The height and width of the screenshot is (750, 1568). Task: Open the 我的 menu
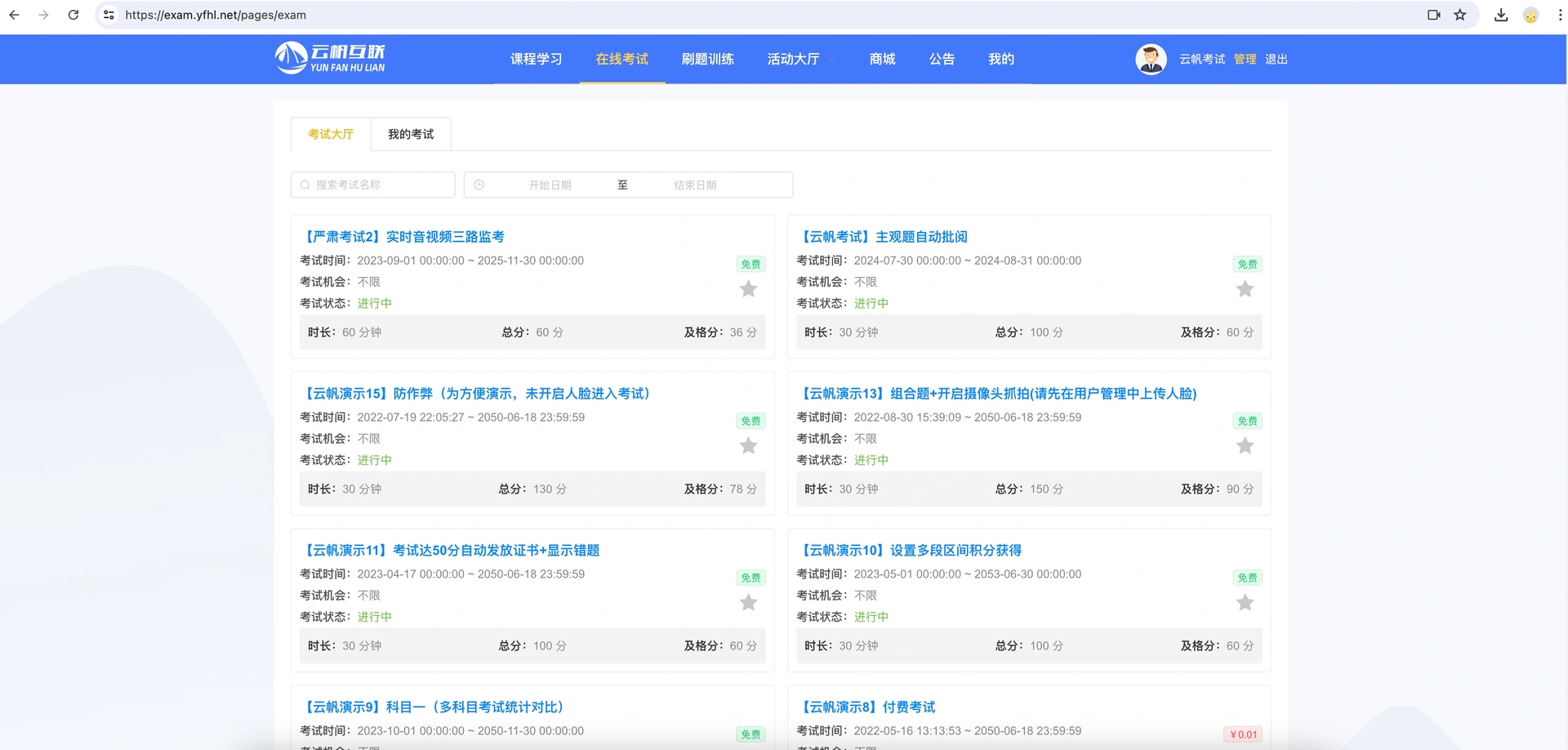[x=1001, y=59]
